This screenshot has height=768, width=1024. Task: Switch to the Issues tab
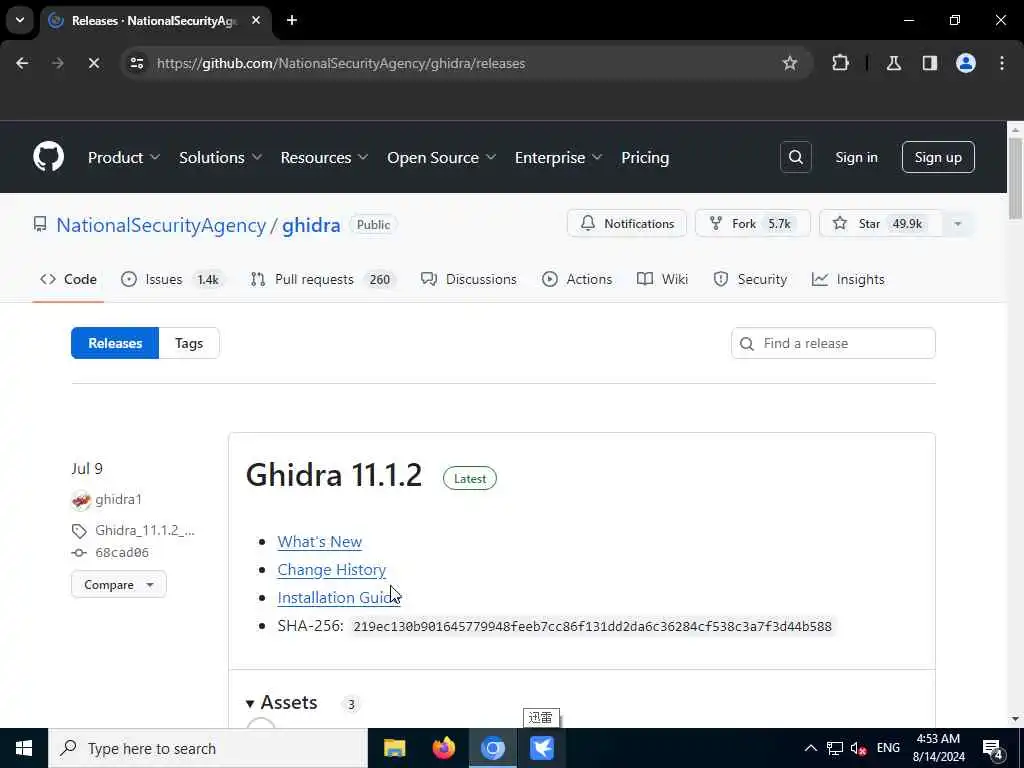(x=173, y=280)
